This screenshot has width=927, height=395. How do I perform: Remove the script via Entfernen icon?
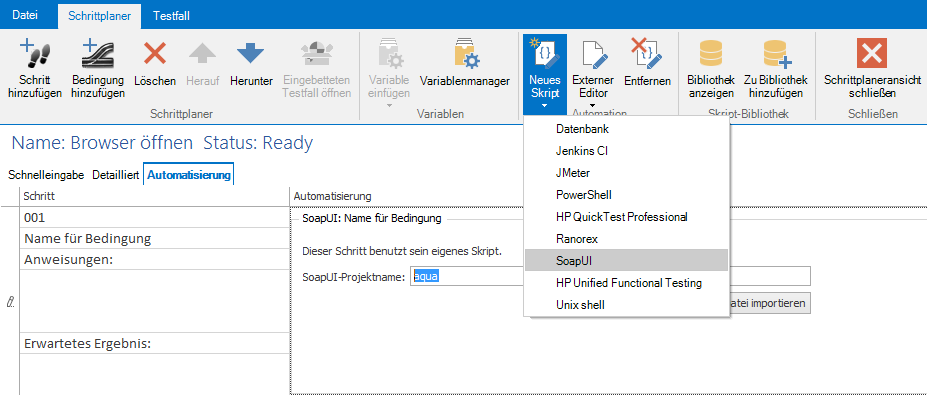tap(647, 53)
